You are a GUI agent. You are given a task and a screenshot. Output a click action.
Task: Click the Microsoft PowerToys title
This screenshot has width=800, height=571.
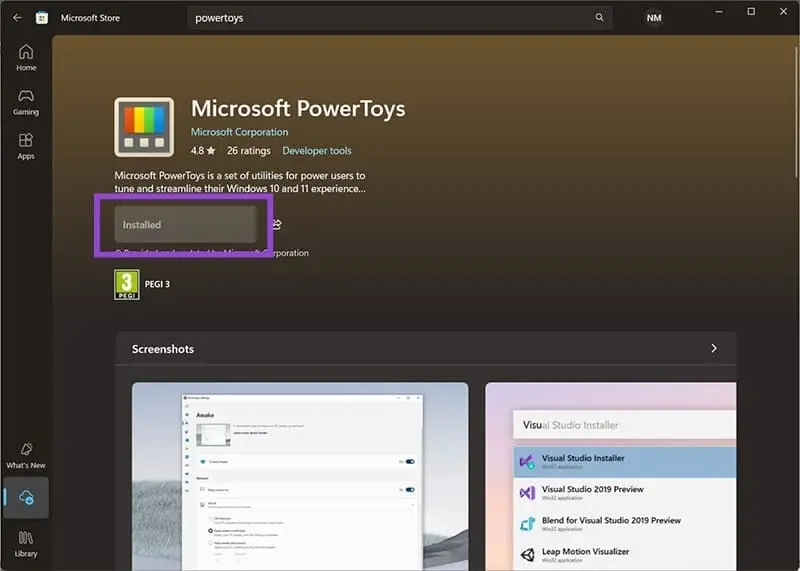(298, 109)
